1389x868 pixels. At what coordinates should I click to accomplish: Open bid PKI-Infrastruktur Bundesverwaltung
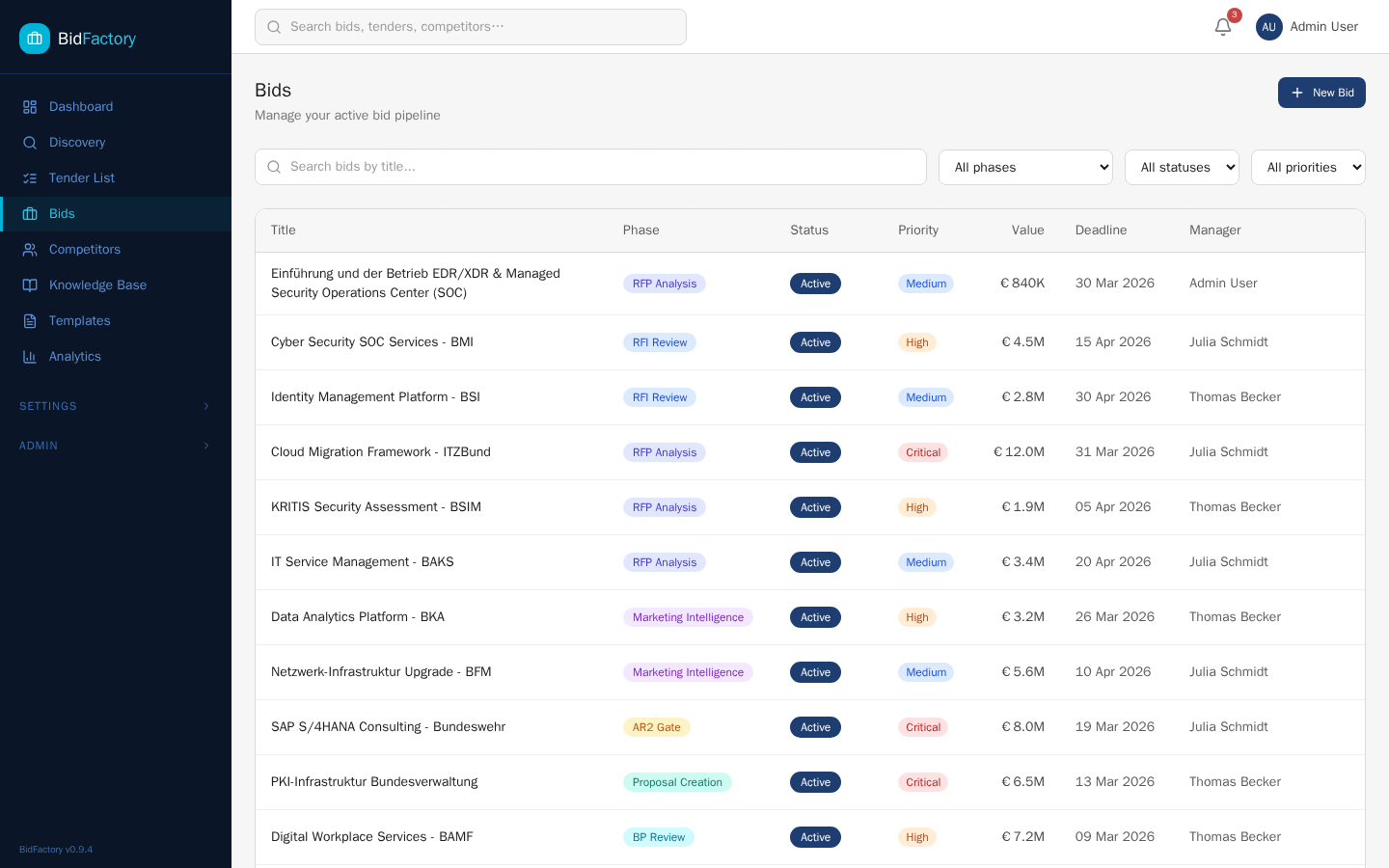pyautogui.click(x=374, y=782)
